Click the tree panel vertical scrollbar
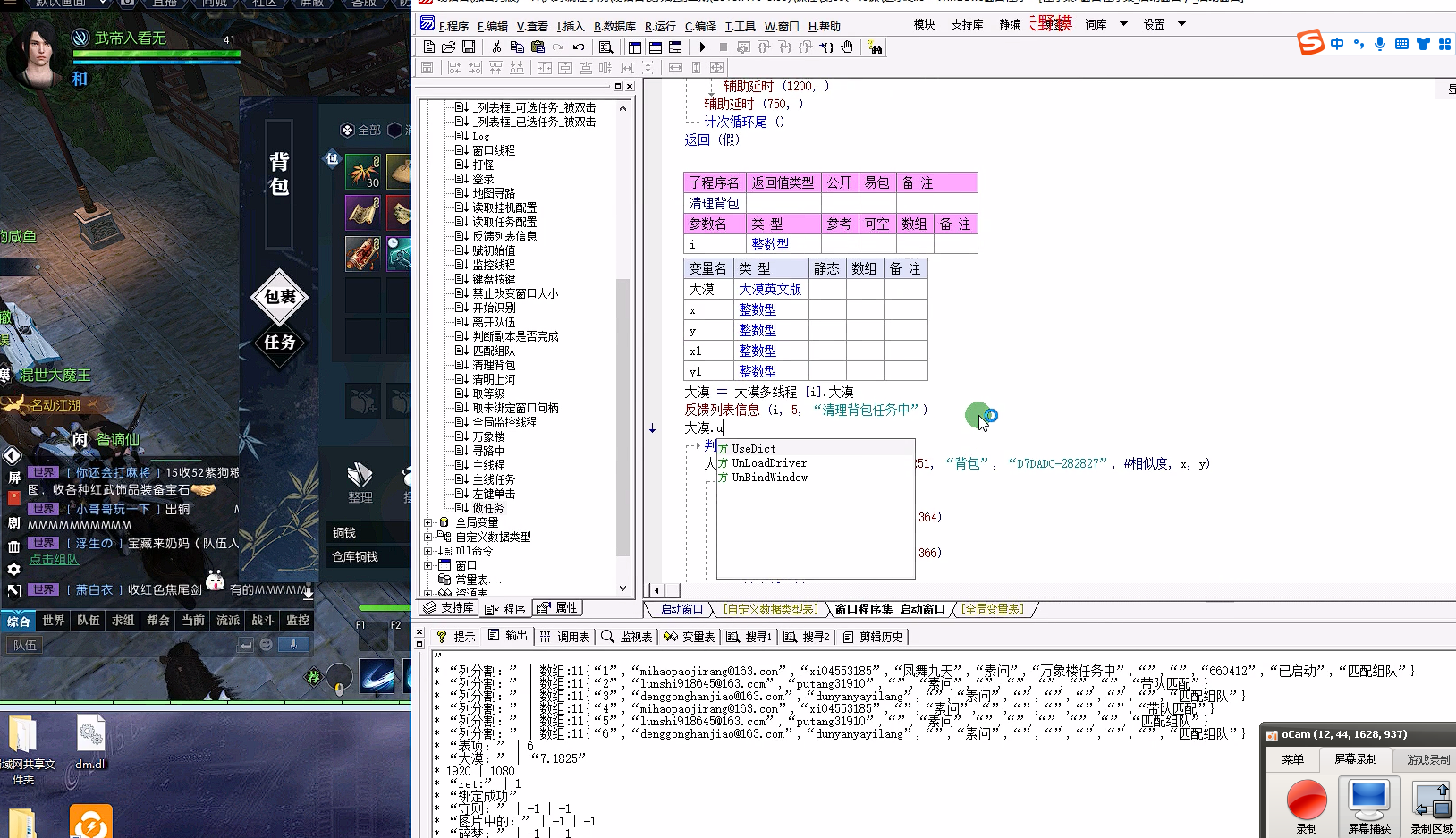The image size is (1456, 838). click(622, 349)
